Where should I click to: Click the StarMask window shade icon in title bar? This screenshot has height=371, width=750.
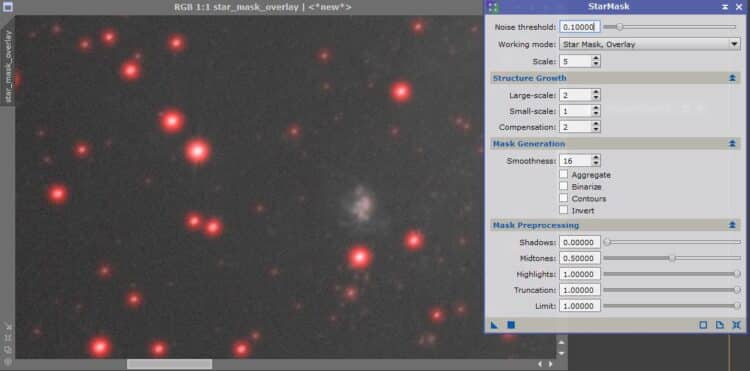click(x=725, y=7)
